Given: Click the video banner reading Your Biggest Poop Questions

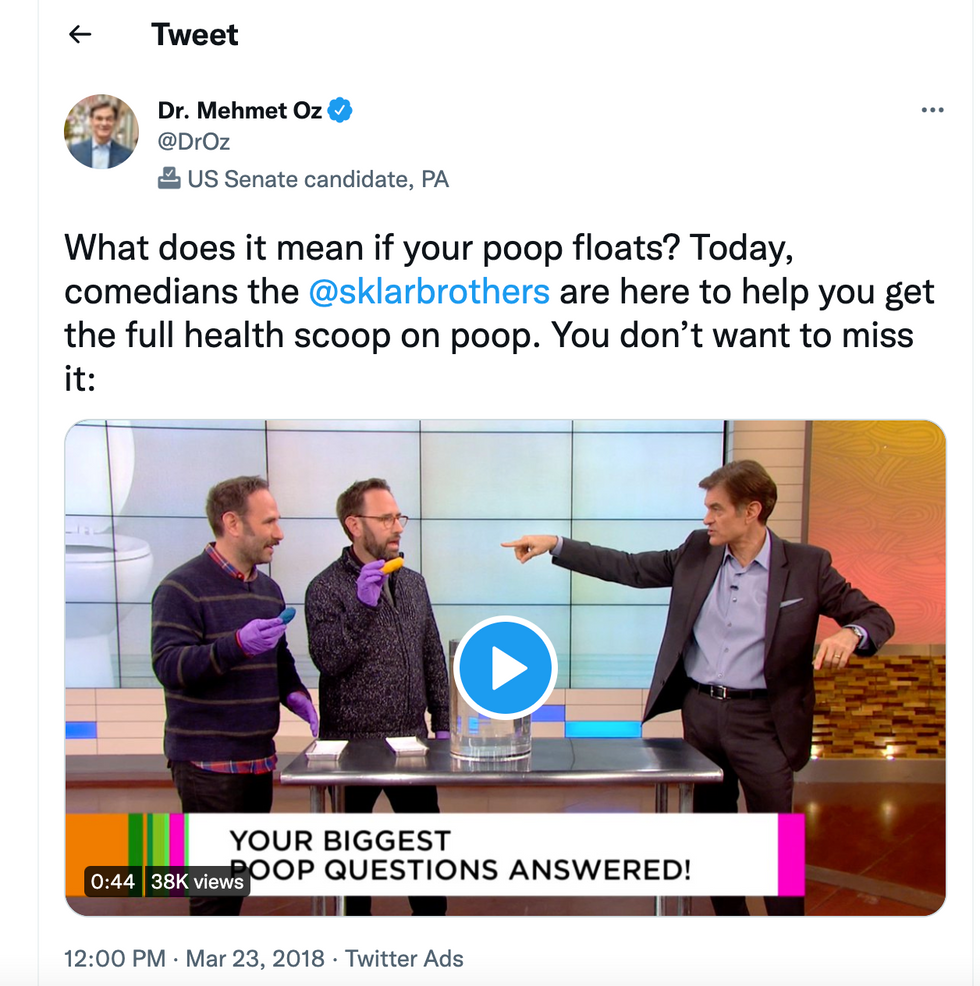Looking at the screenshot, I should point(459,855).
